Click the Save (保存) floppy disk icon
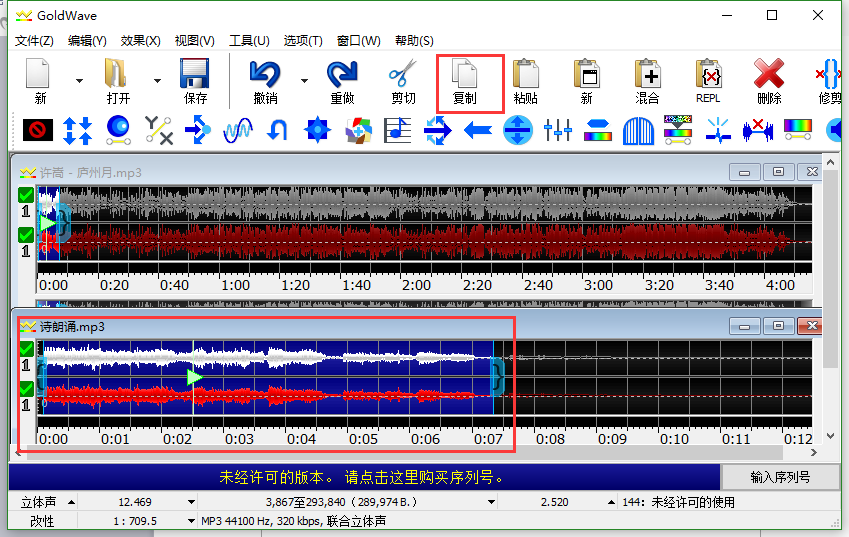The image size is (849, 537). 194,73
